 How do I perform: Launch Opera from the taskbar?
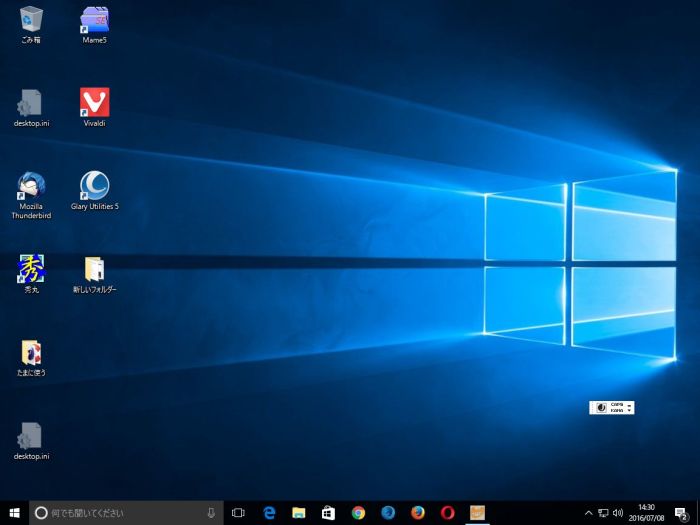[x=447, y=513]
